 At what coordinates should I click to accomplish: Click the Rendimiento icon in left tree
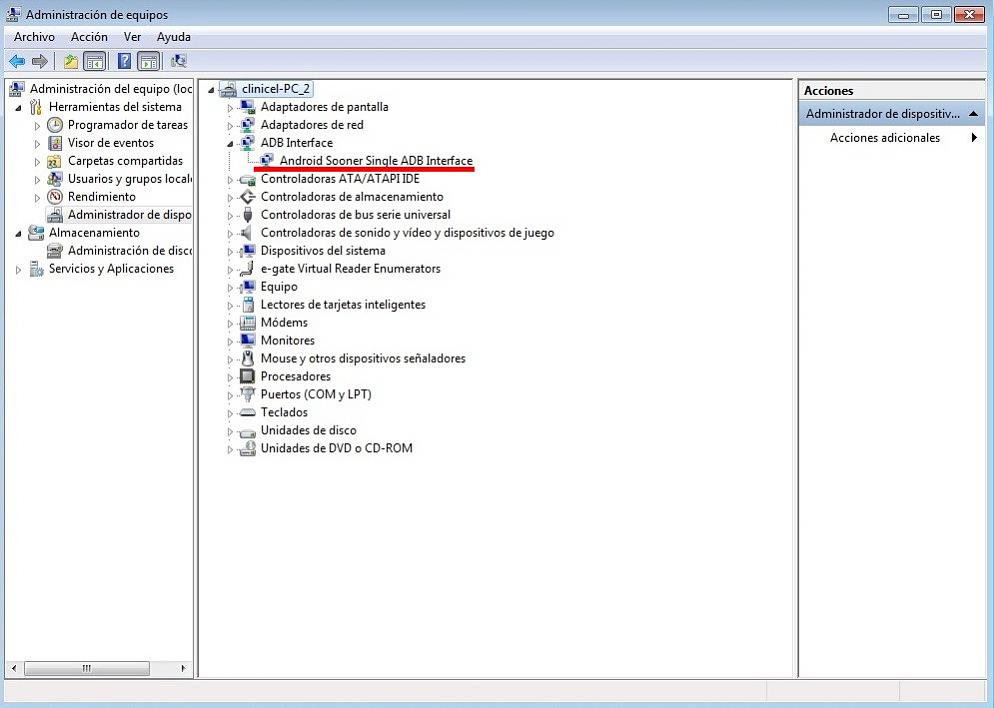[55, 197]
